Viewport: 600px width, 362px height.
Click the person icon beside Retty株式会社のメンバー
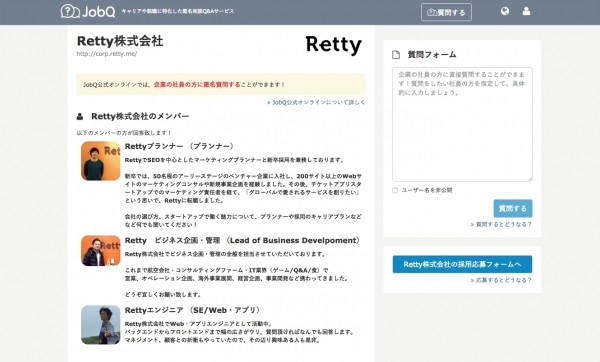coord(80,116)
